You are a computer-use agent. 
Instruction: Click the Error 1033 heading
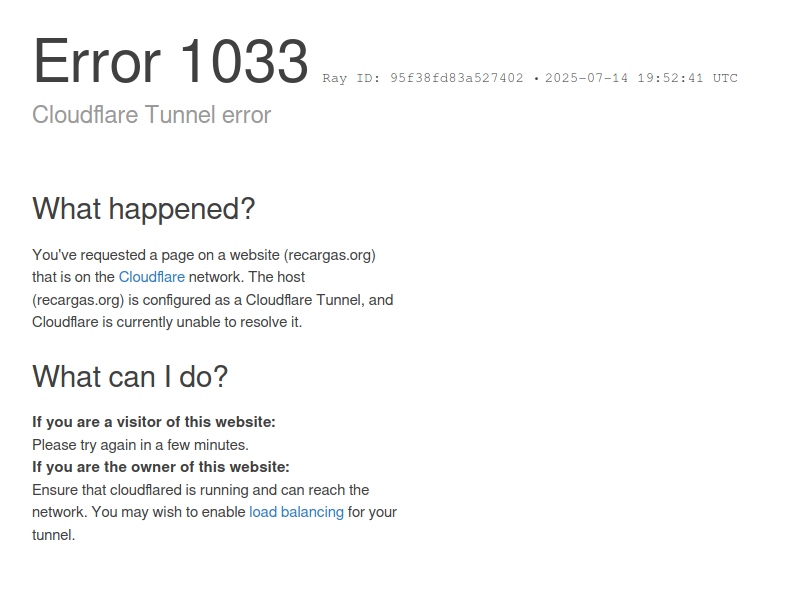170,61
